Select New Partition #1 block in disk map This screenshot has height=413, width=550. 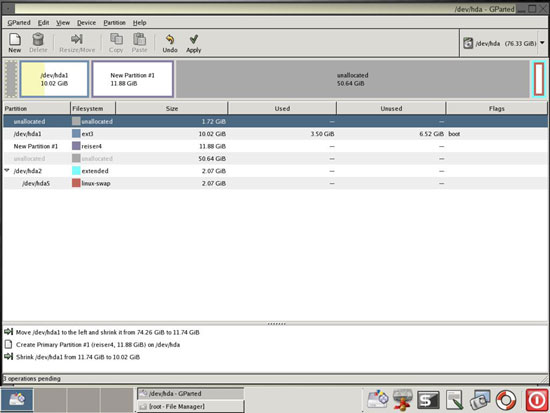[x=133, y=79]
